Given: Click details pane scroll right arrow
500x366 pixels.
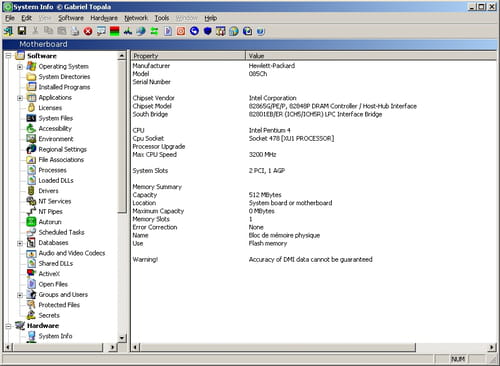Looking at the screenshot, I should tap(492, 347).
